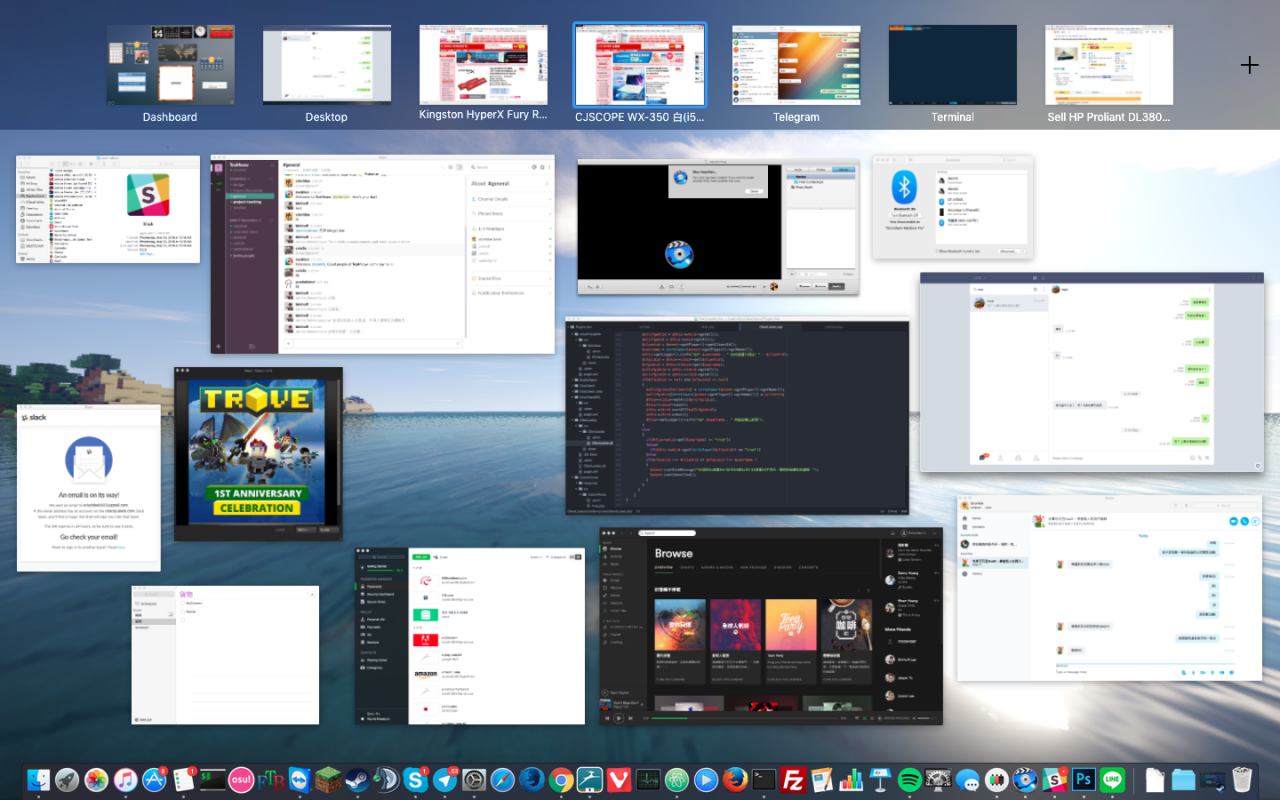Image resolution: width=1280 pixels, height=800 pixels.
Task: Focus the Bluetooth preferences window
Action: (x=952, y=207)
